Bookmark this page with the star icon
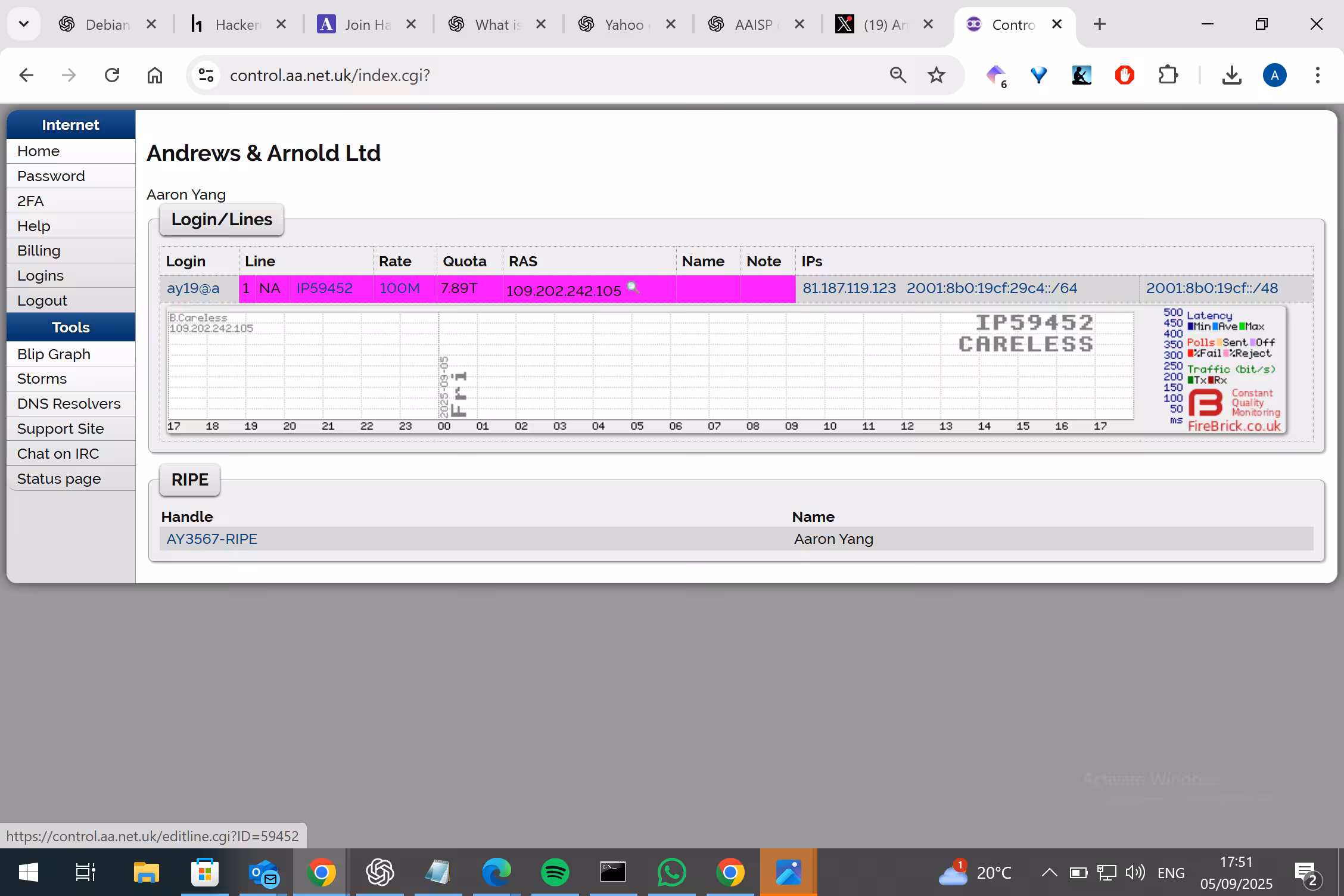The width and height of the screenshot is (1344, 896). (x=937, y=75)
